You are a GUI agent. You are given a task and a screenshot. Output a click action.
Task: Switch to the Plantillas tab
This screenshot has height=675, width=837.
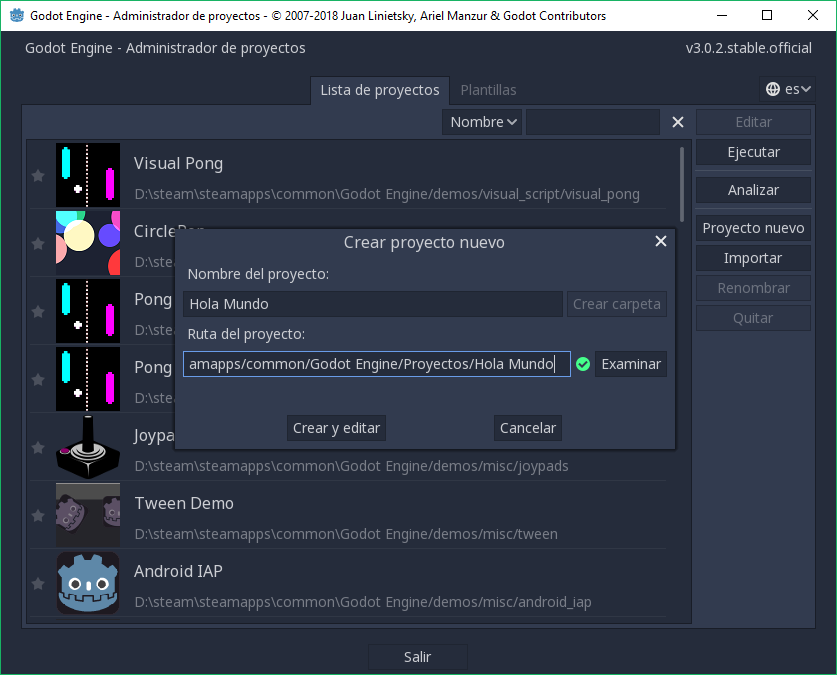(x=488, y=90)
